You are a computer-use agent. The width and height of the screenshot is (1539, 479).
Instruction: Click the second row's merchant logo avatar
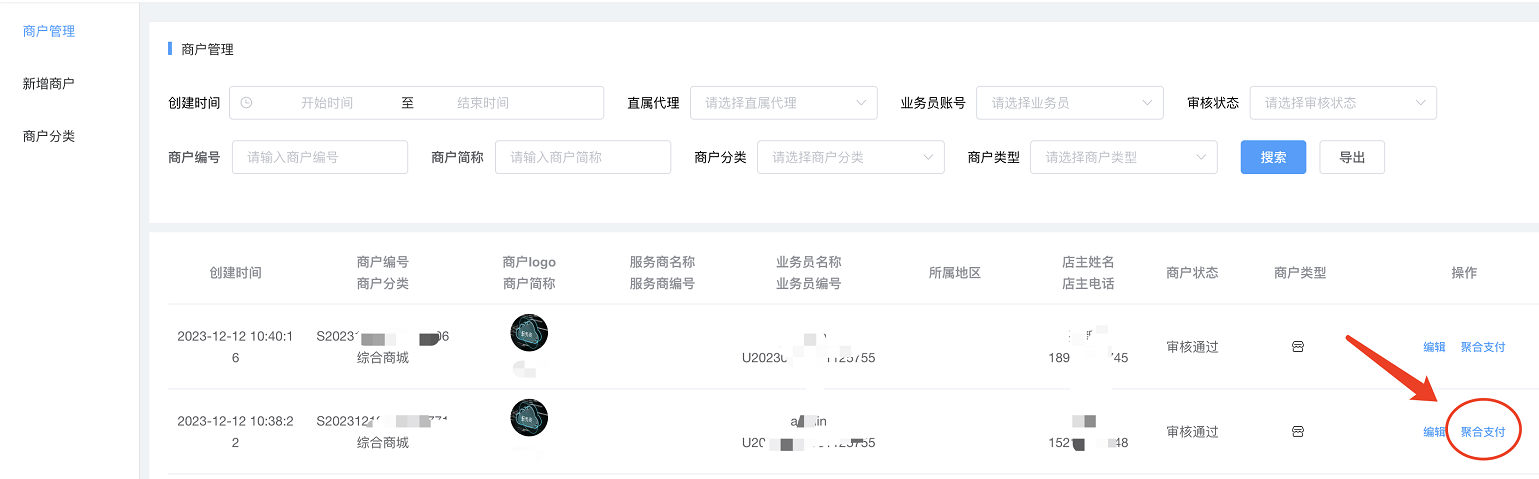(x=529, y=417)
